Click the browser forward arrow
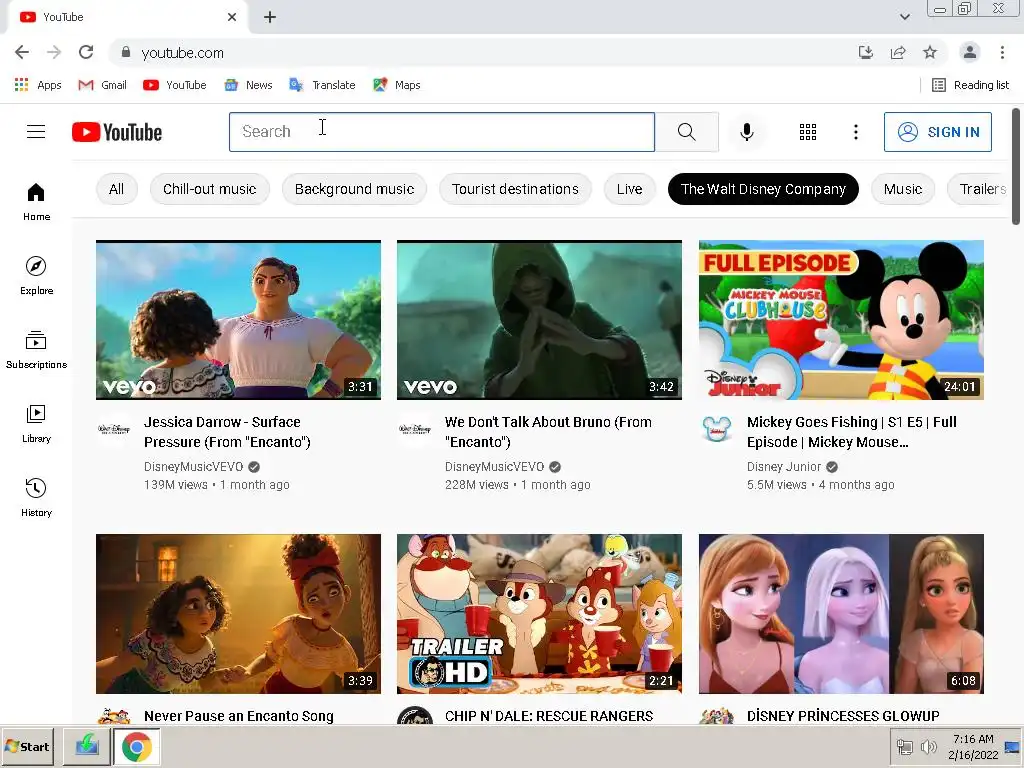Viewport: 1024px width, 768px height. 54,52
